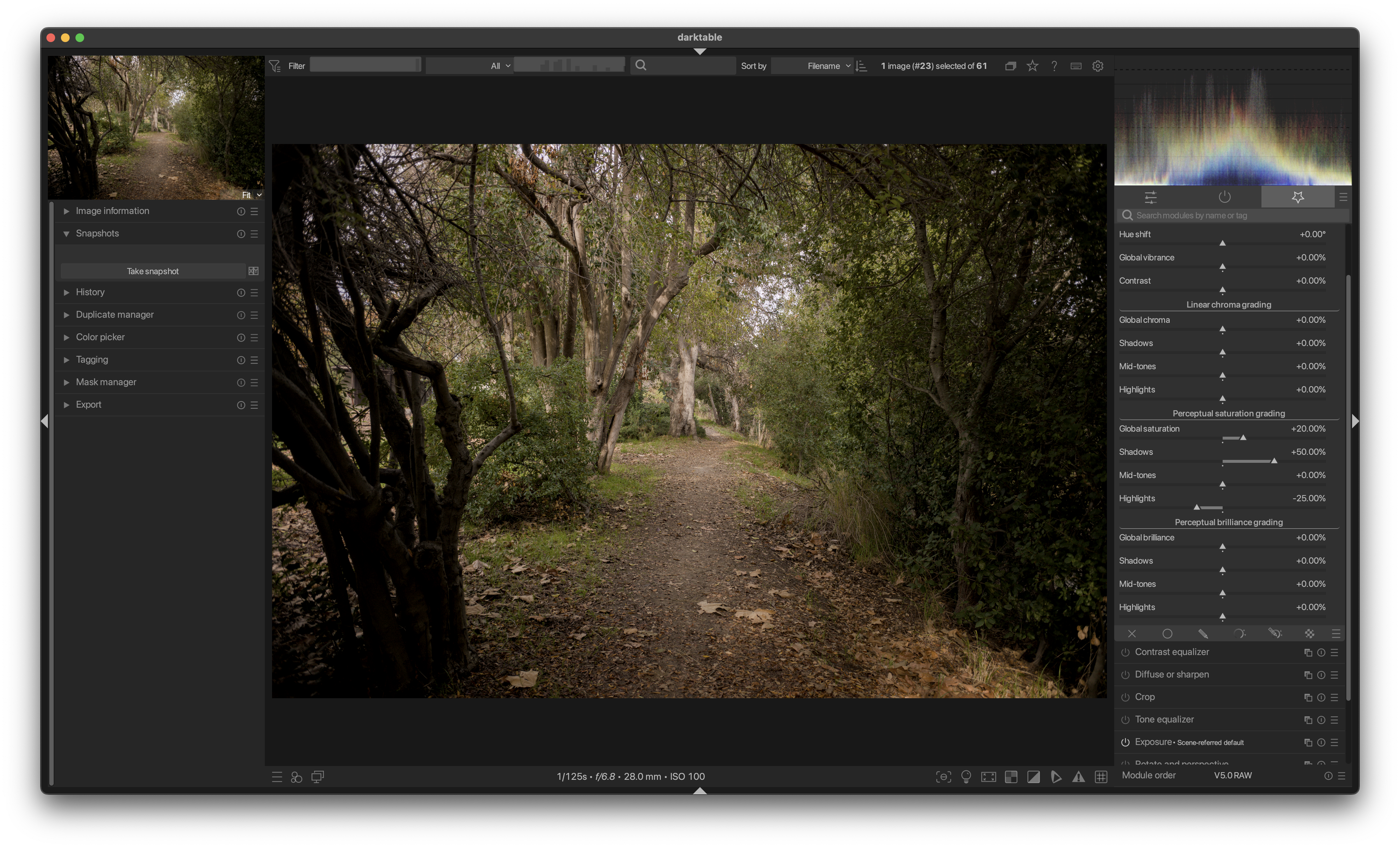Viewport: 1400px width, 848px height.
Task: Expand the History panel
Action: coord(90,292)
